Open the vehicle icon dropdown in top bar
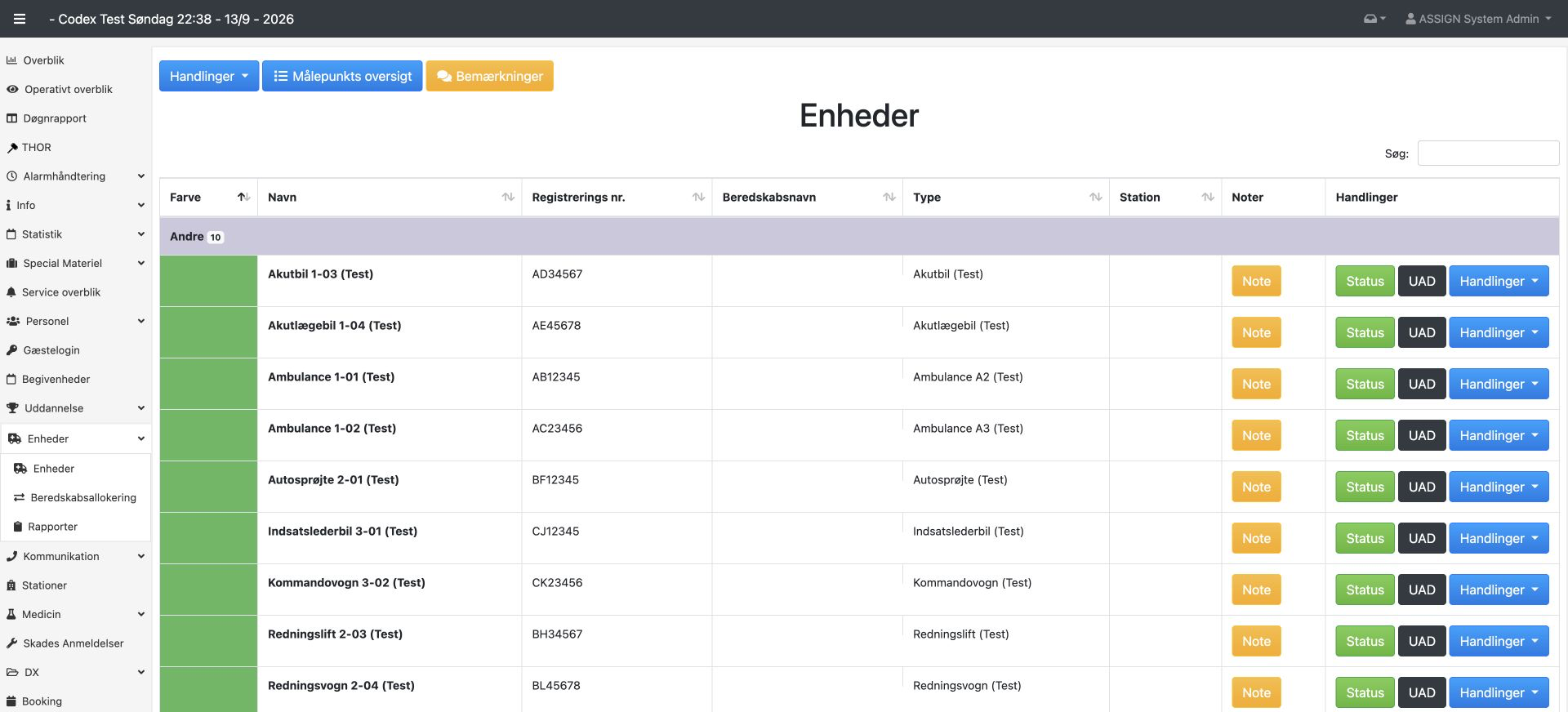 point(1374,19)
